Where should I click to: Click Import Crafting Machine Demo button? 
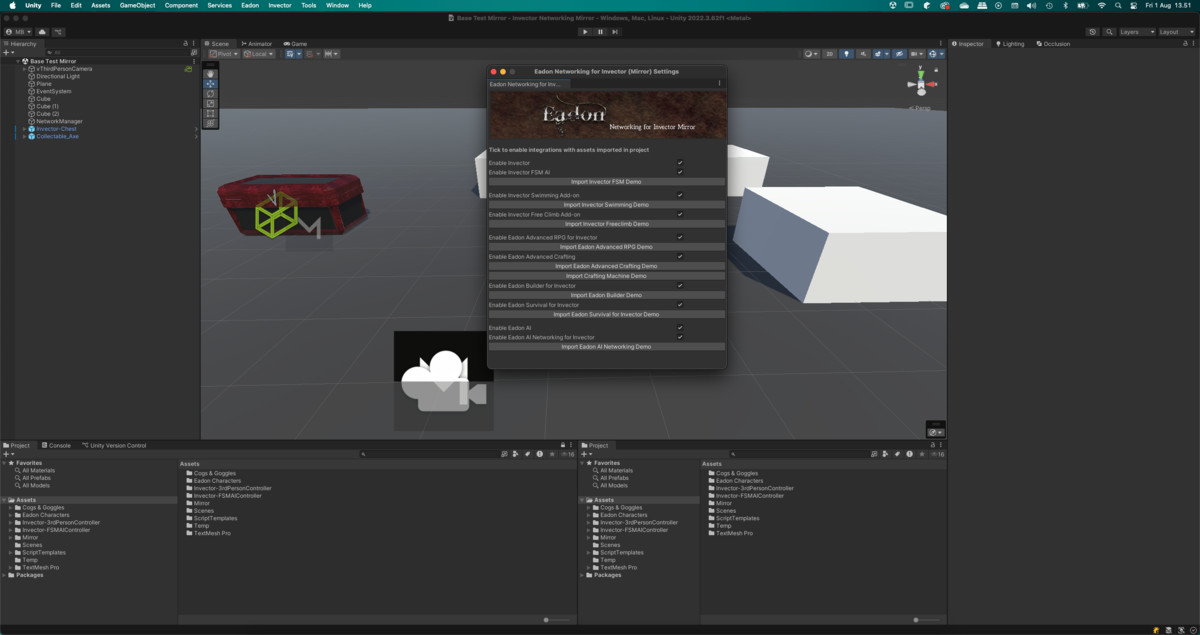(x=606, y=276)
